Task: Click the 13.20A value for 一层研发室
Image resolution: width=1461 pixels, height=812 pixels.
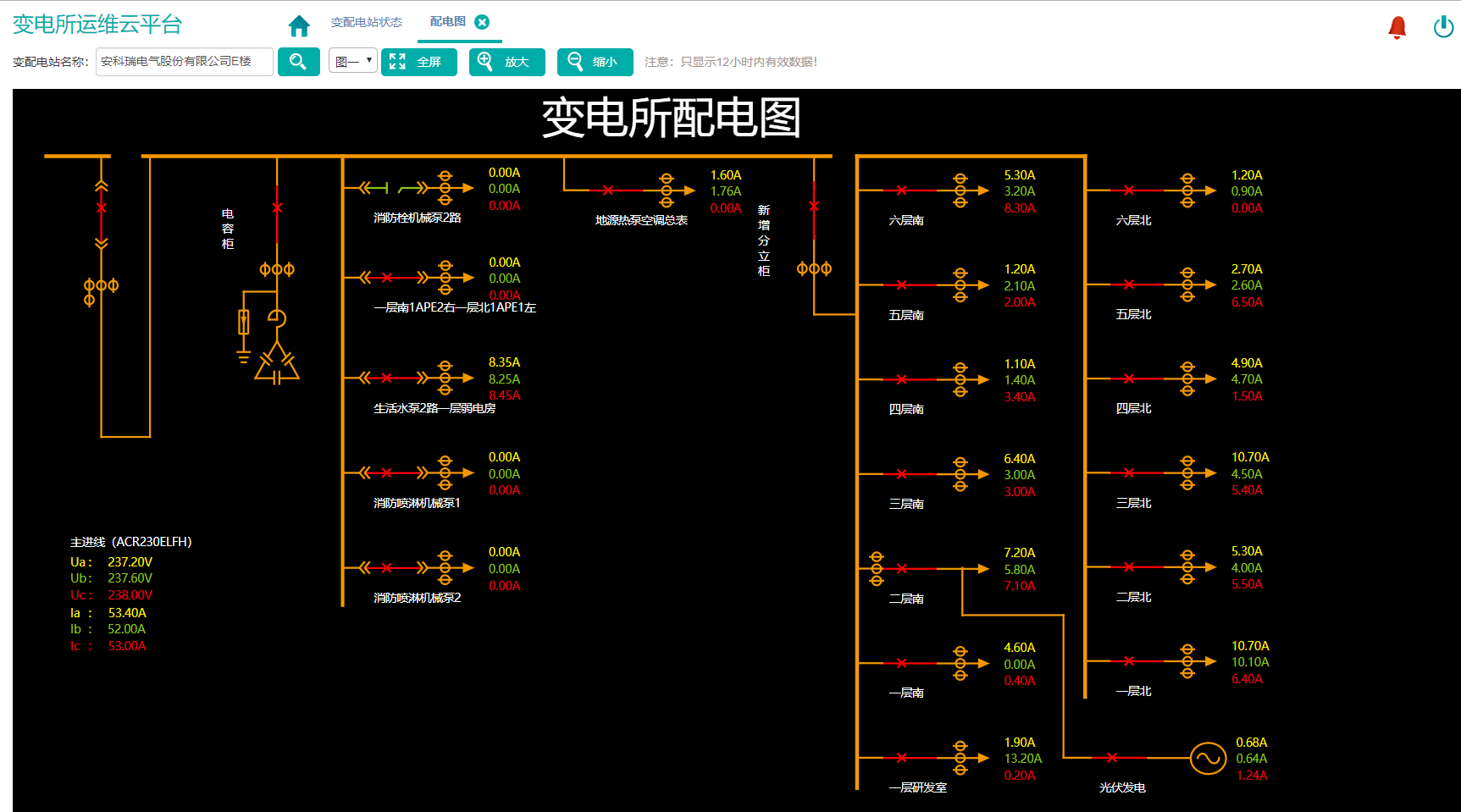Action: (x=1023, y=759)
